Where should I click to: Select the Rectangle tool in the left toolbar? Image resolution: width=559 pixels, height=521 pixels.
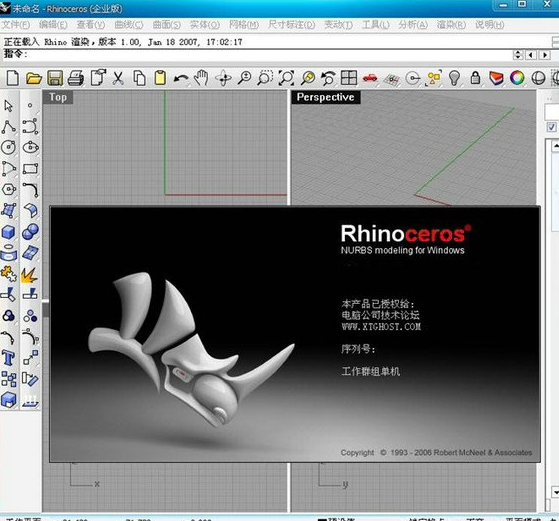pyautogui.click(x=30, y=169)
